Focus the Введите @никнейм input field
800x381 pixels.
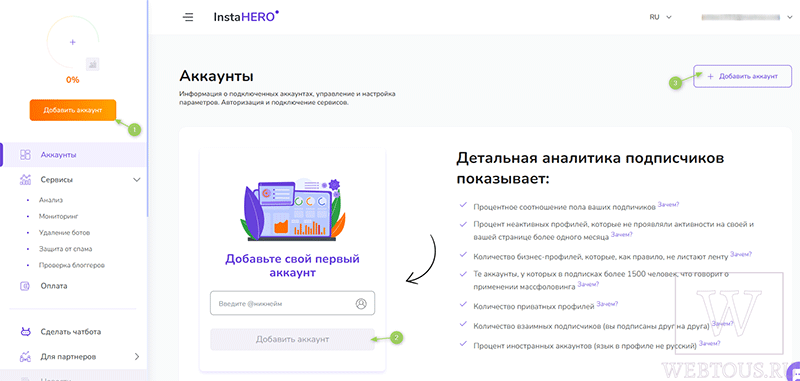pos(292,303)
